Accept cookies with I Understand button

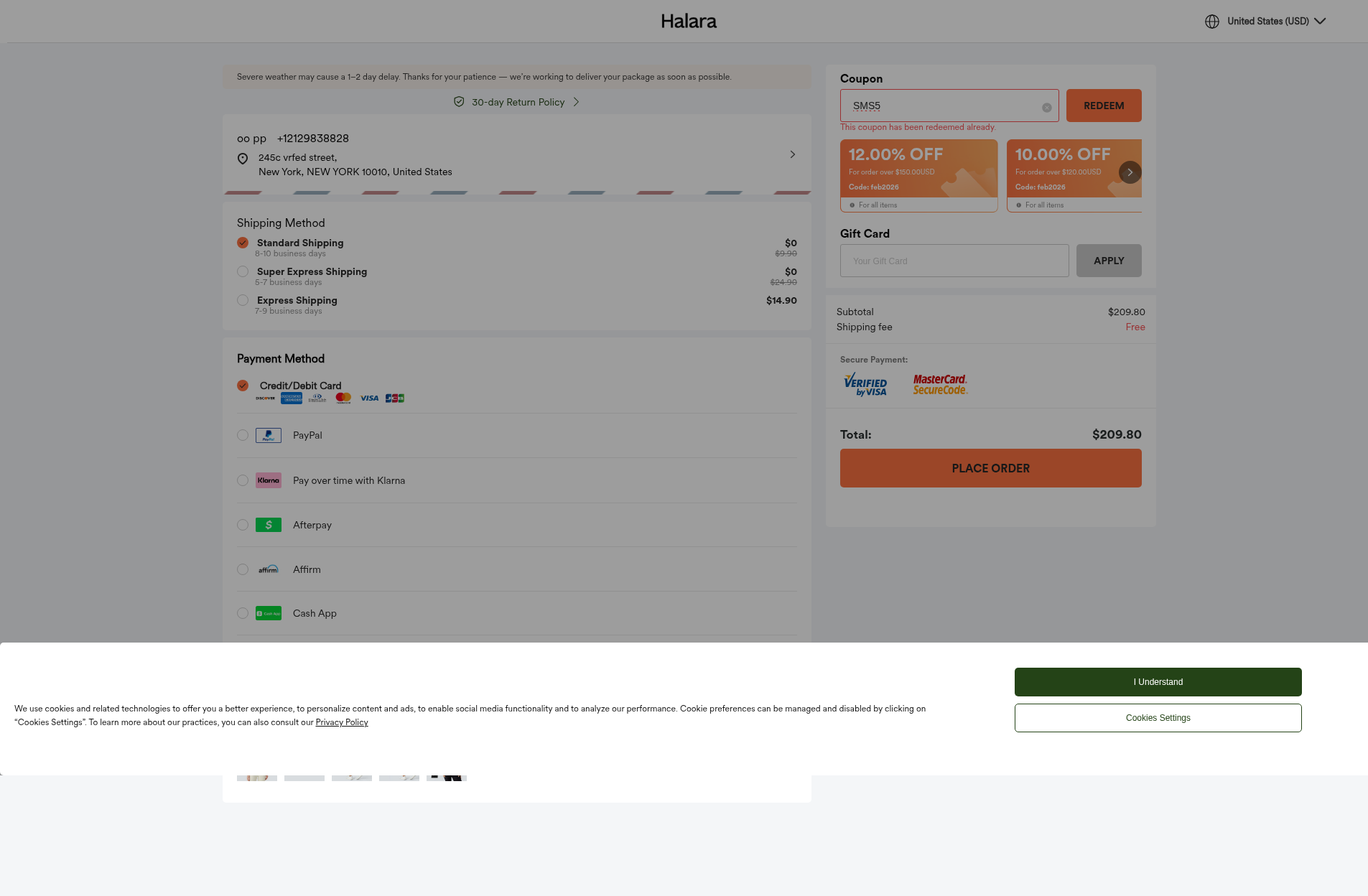(x=1158, y=682)
